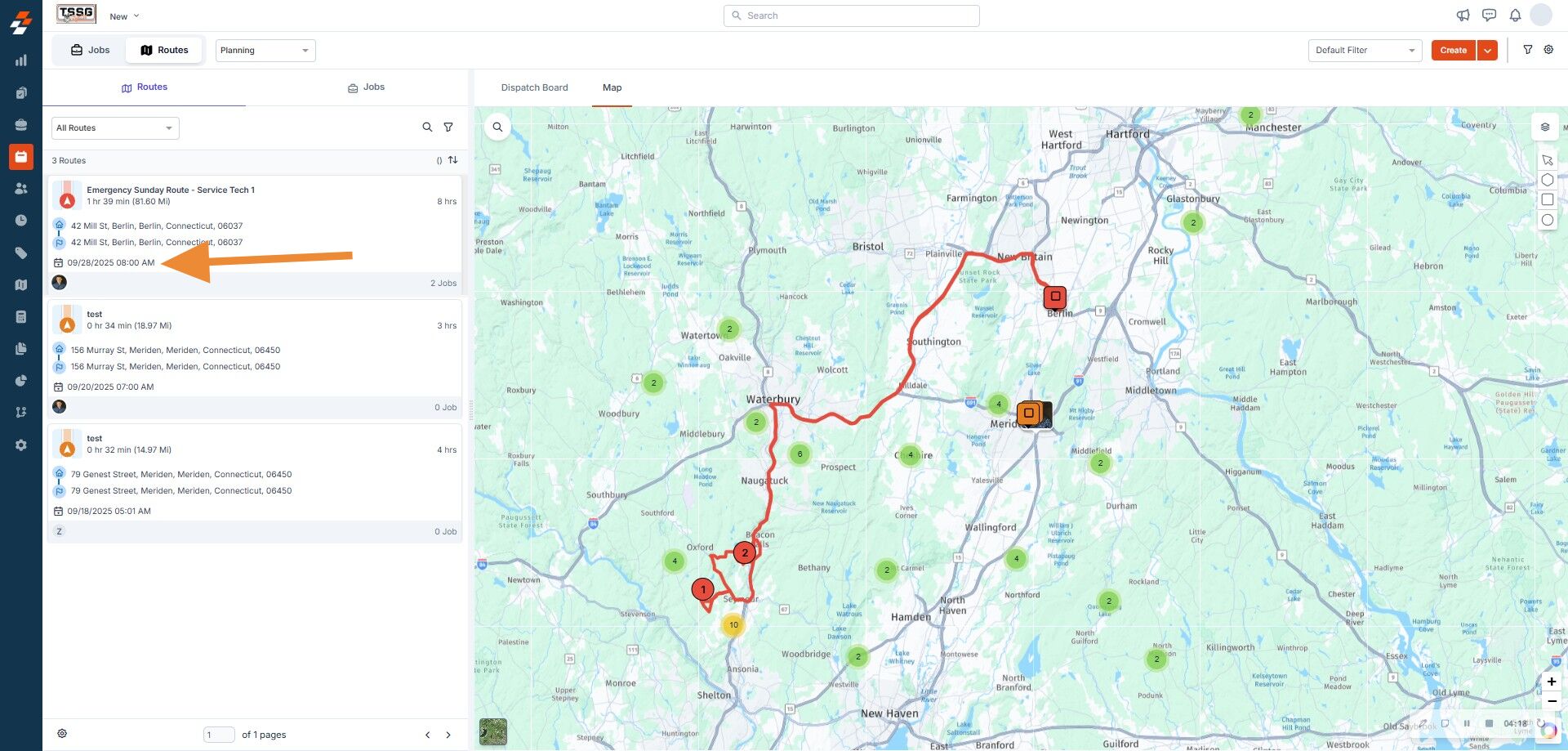
Task: Open the Dispatch Board tab
Action: pyautogui.click(x=534, y=87)
